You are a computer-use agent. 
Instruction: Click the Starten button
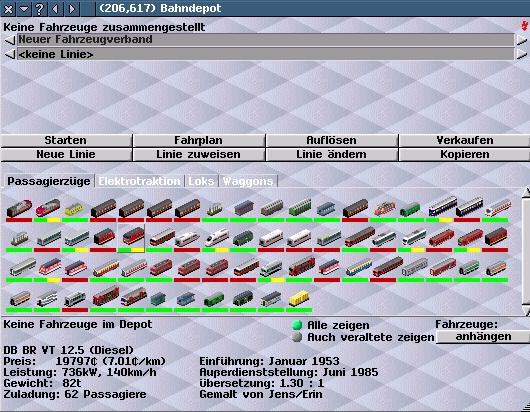pos(66,140)
